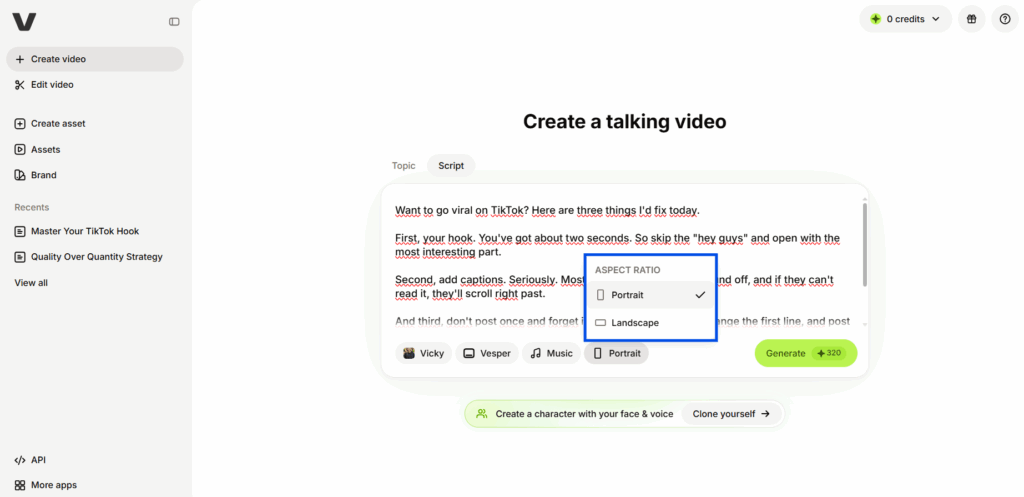Click the document icon beside Master Your TikTok Hook
This screenshot has height=497, width=1024.
tap(20, 231)
